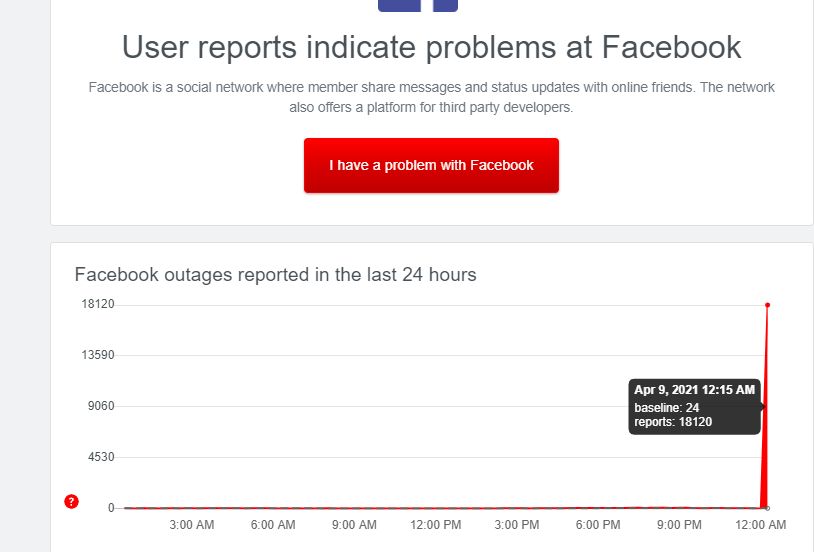814x552 pixels.
Task: Click the 3:00 PM x-axis label
Action: tap(517, 525)
